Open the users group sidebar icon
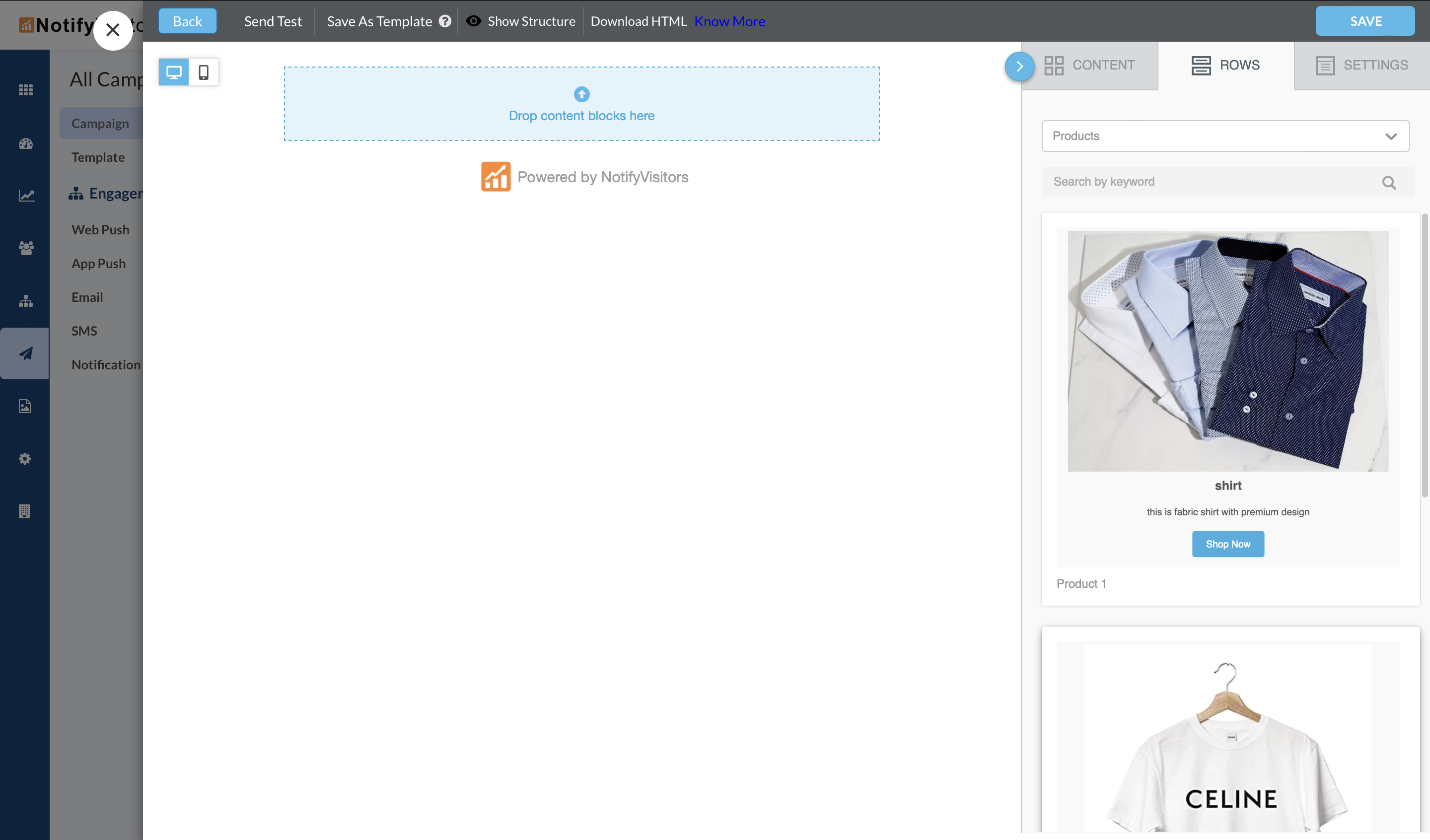 (25, 248)
